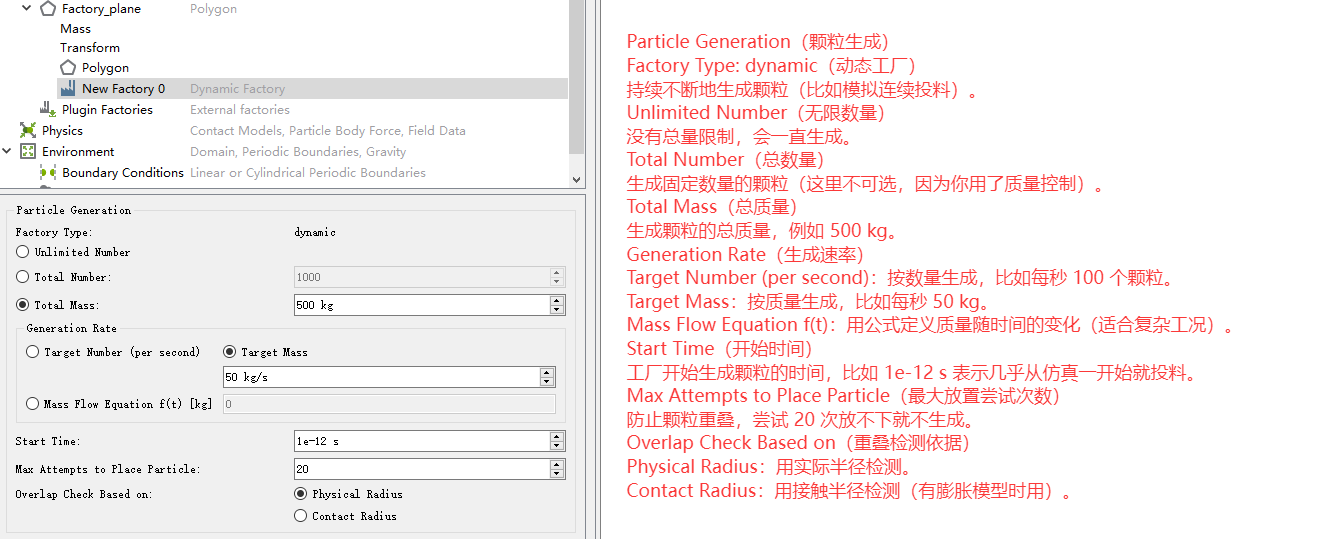1325x539 pixels.
Task: Collapse the Factory_plane tree node
Action: [26, 9]
